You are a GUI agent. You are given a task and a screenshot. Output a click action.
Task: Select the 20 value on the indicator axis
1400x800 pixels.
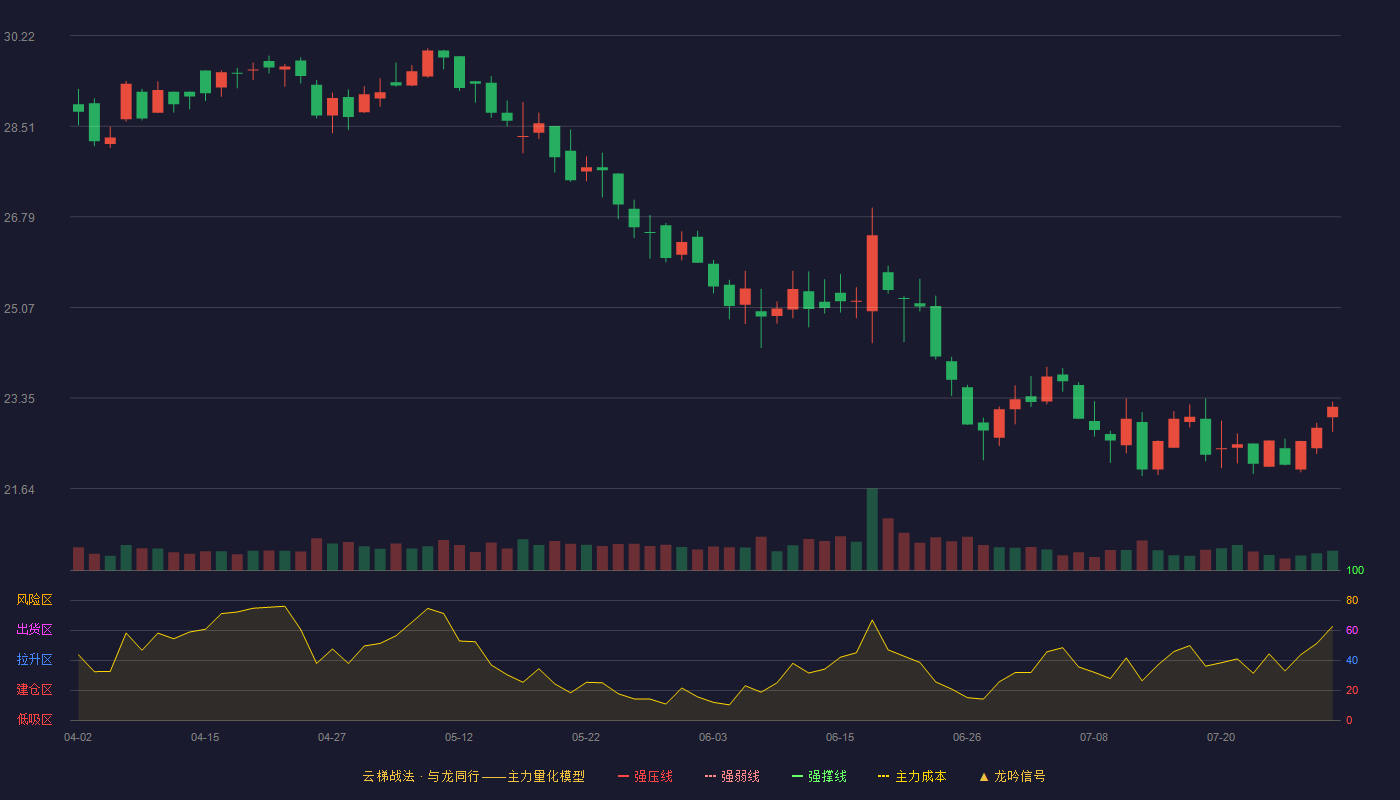[1352, 690]
